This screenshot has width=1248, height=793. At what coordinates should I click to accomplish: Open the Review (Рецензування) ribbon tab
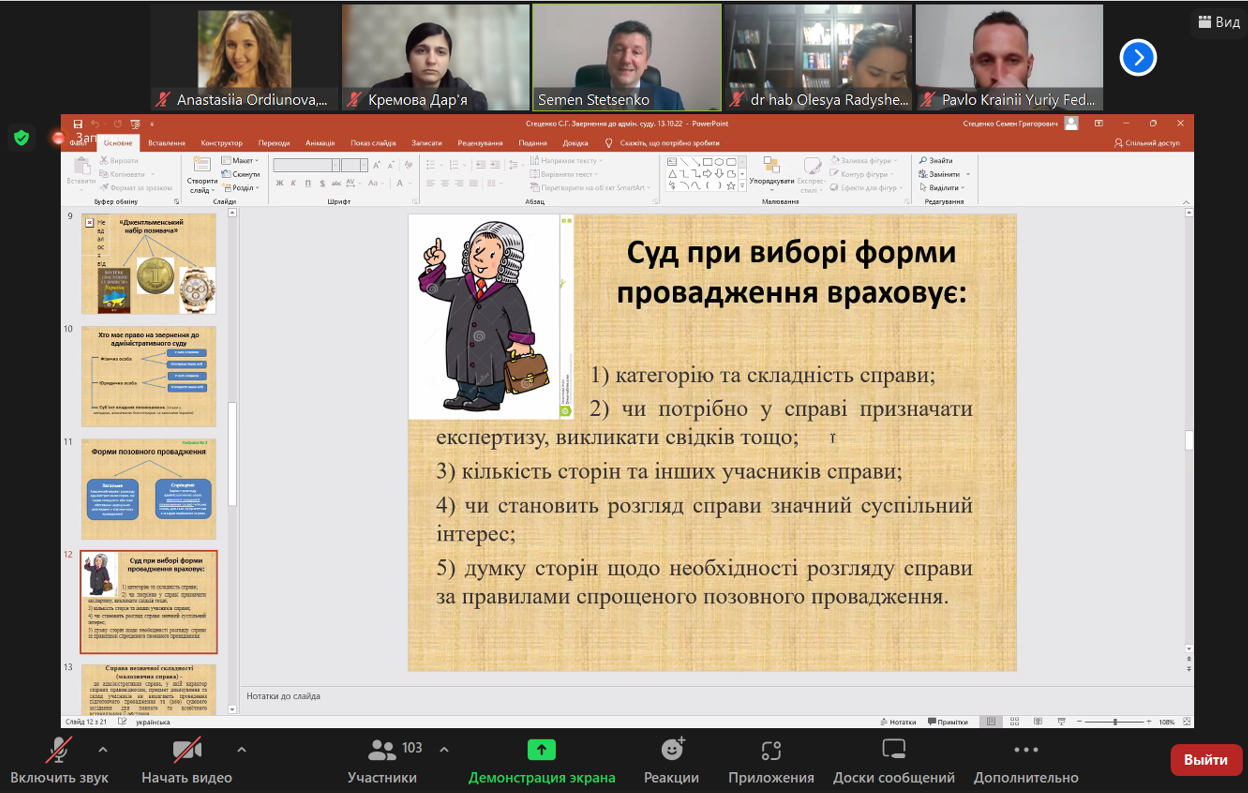click(480, 143)
